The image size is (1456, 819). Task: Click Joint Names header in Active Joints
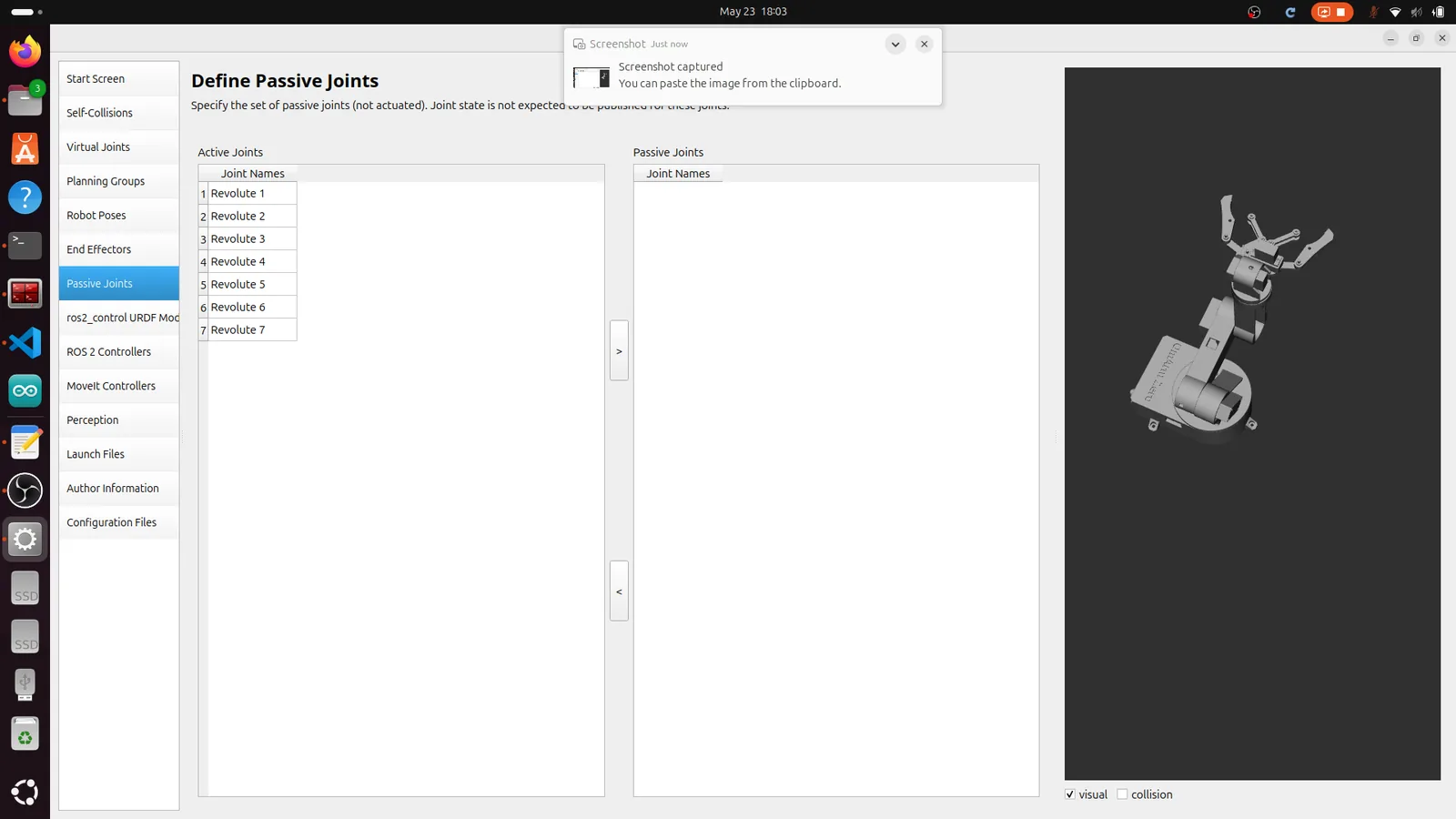(x=252, y=173)
